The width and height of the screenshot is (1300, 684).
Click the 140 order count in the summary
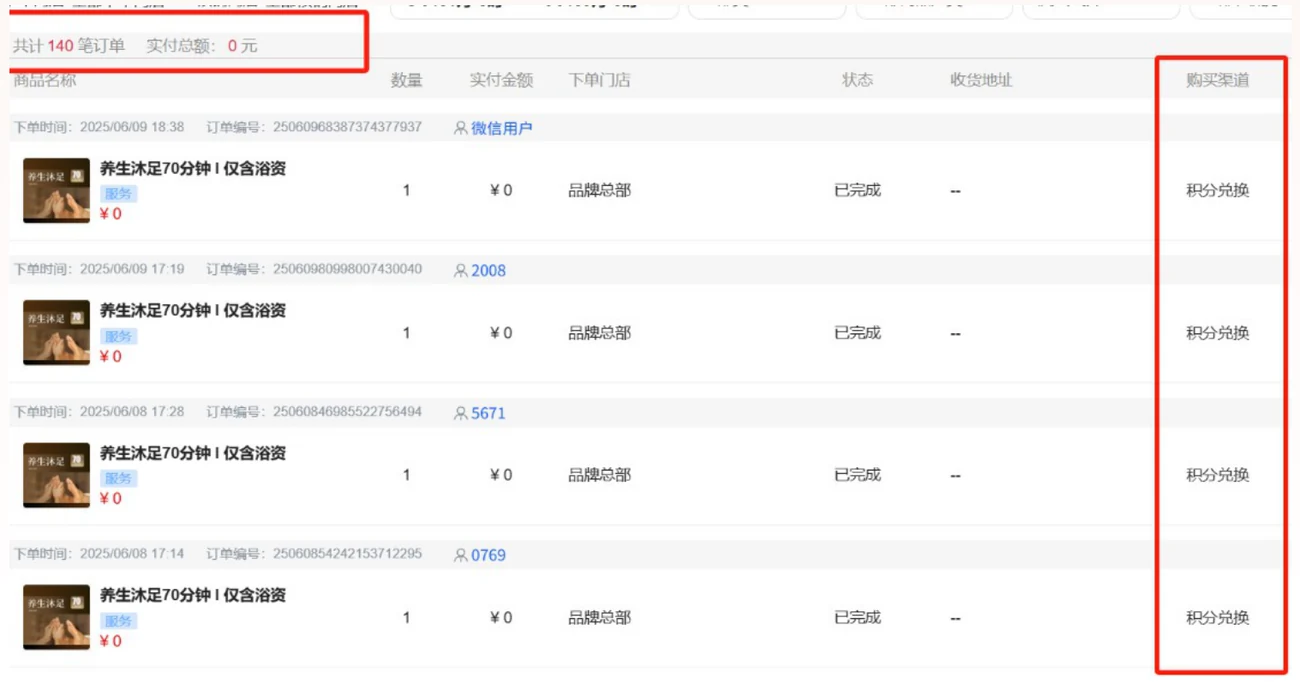[60, 46]
